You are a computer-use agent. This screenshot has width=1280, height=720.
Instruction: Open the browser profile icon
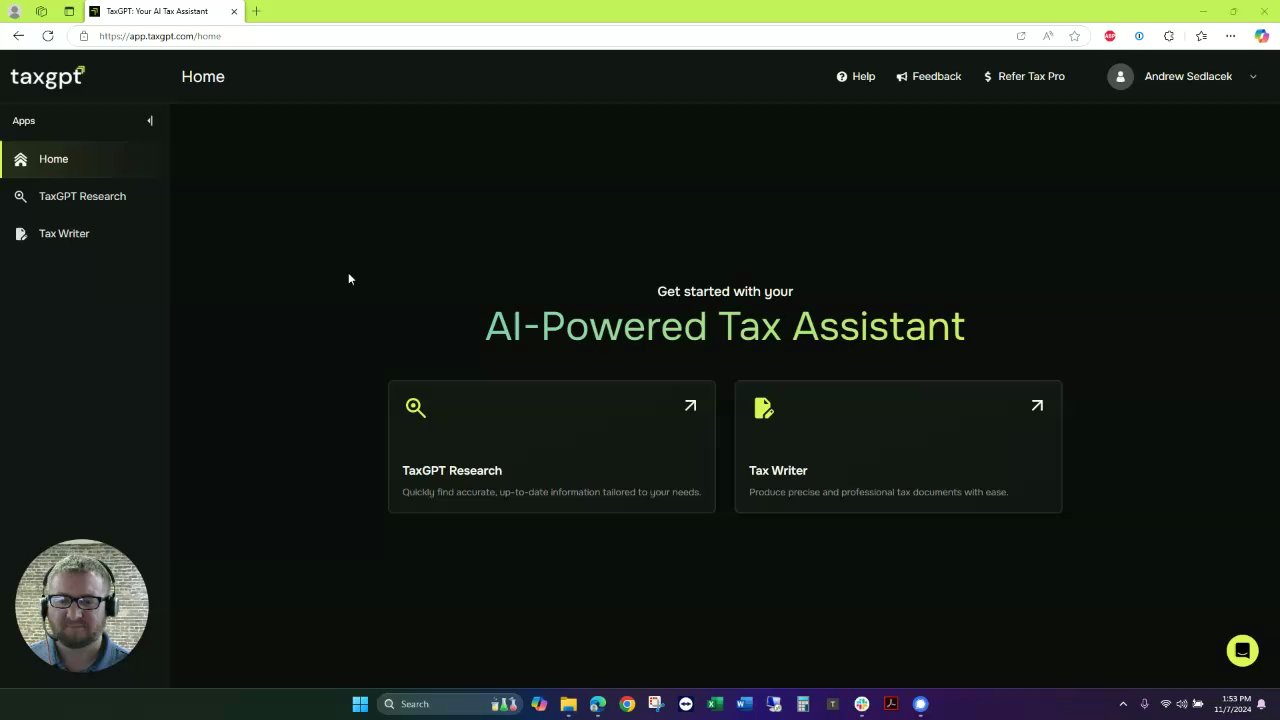tap(14, 11)
